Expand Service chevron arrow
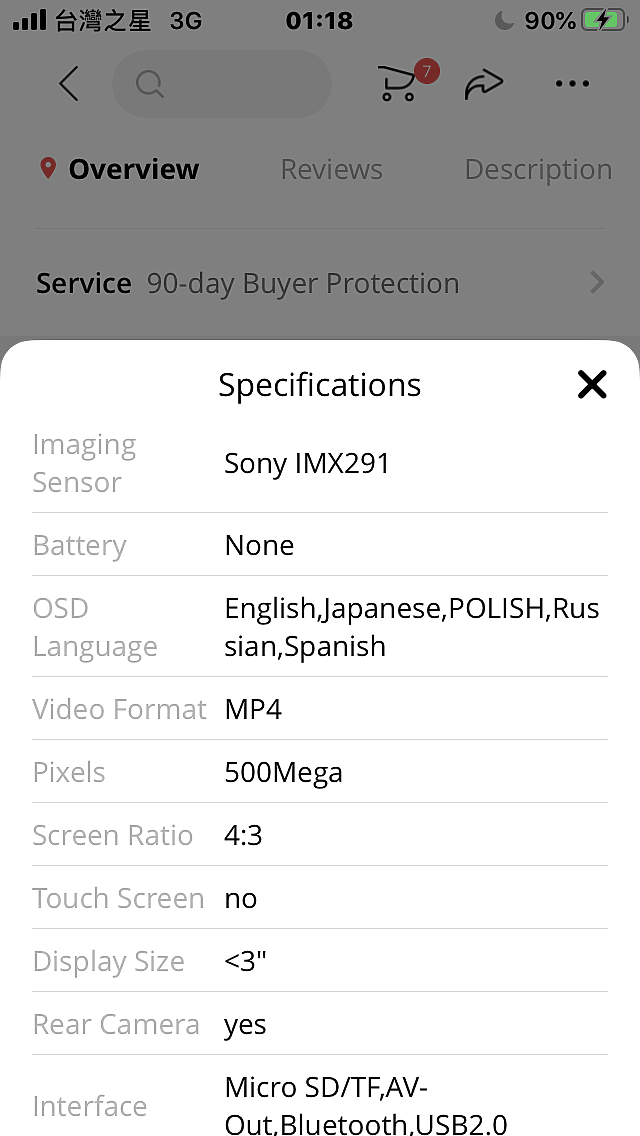Screen dimensions: 640x1136 (x=597, y=283)
